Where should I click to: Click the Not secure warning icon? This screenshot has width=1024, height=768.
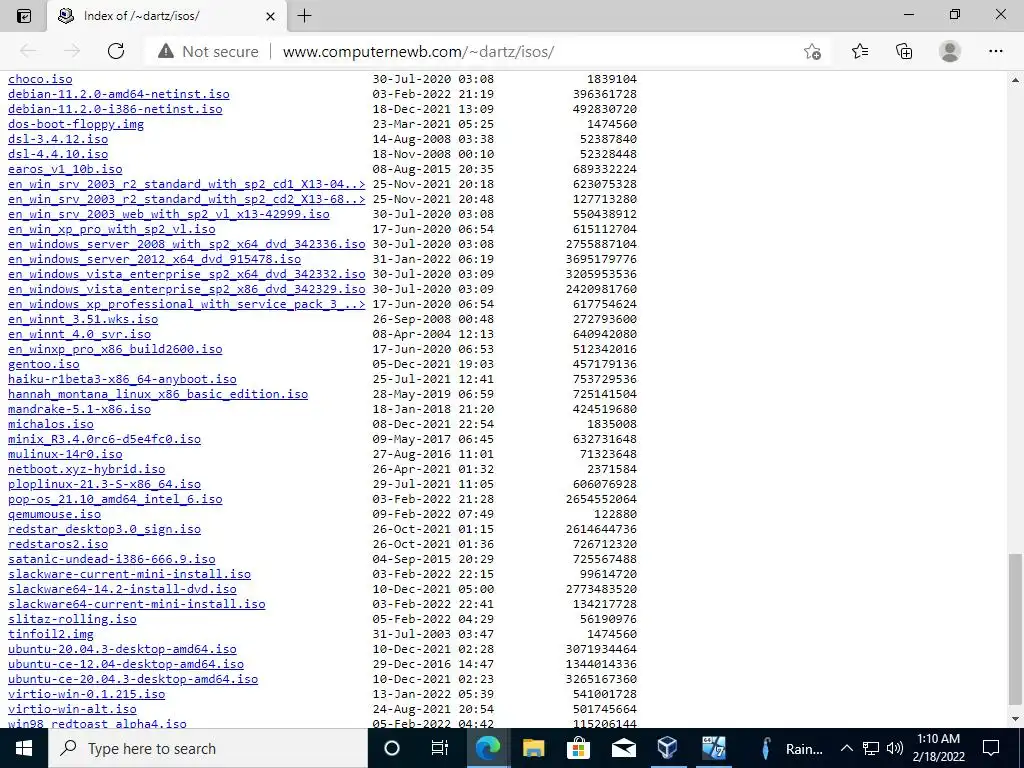pos(166,51)
